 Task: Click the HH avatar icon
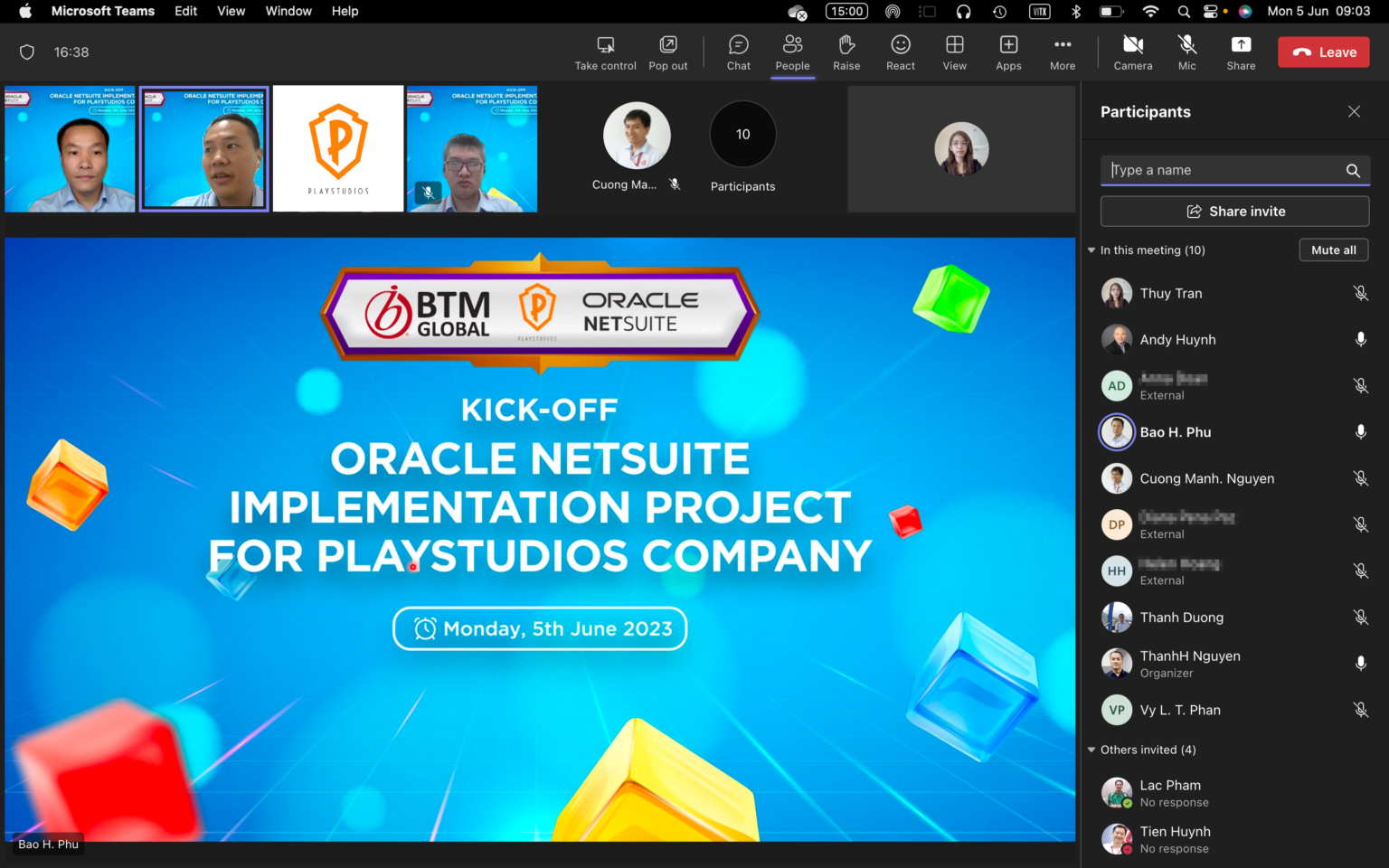1117,571
